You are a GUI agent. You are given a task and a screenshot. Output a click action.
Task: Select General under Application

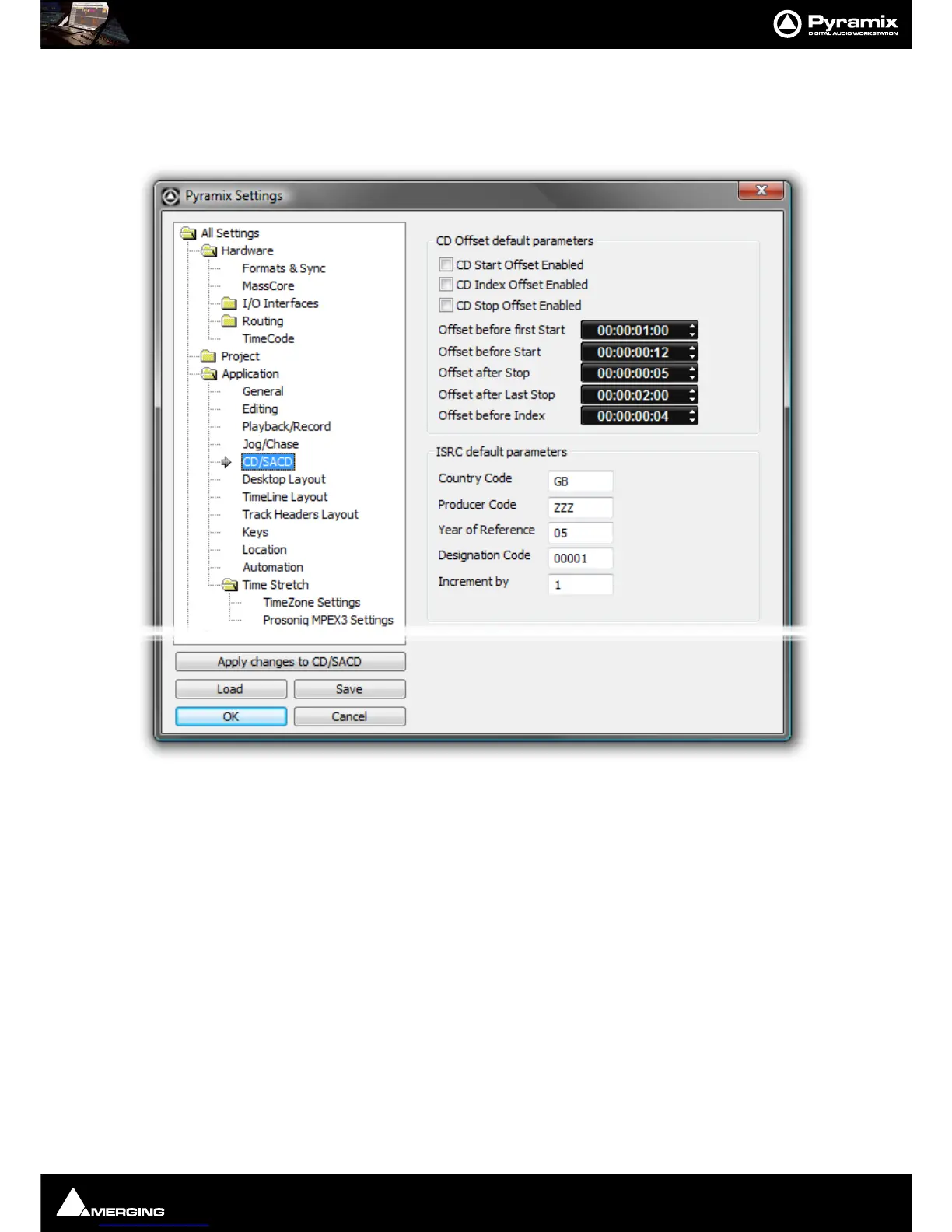(263, 391)
